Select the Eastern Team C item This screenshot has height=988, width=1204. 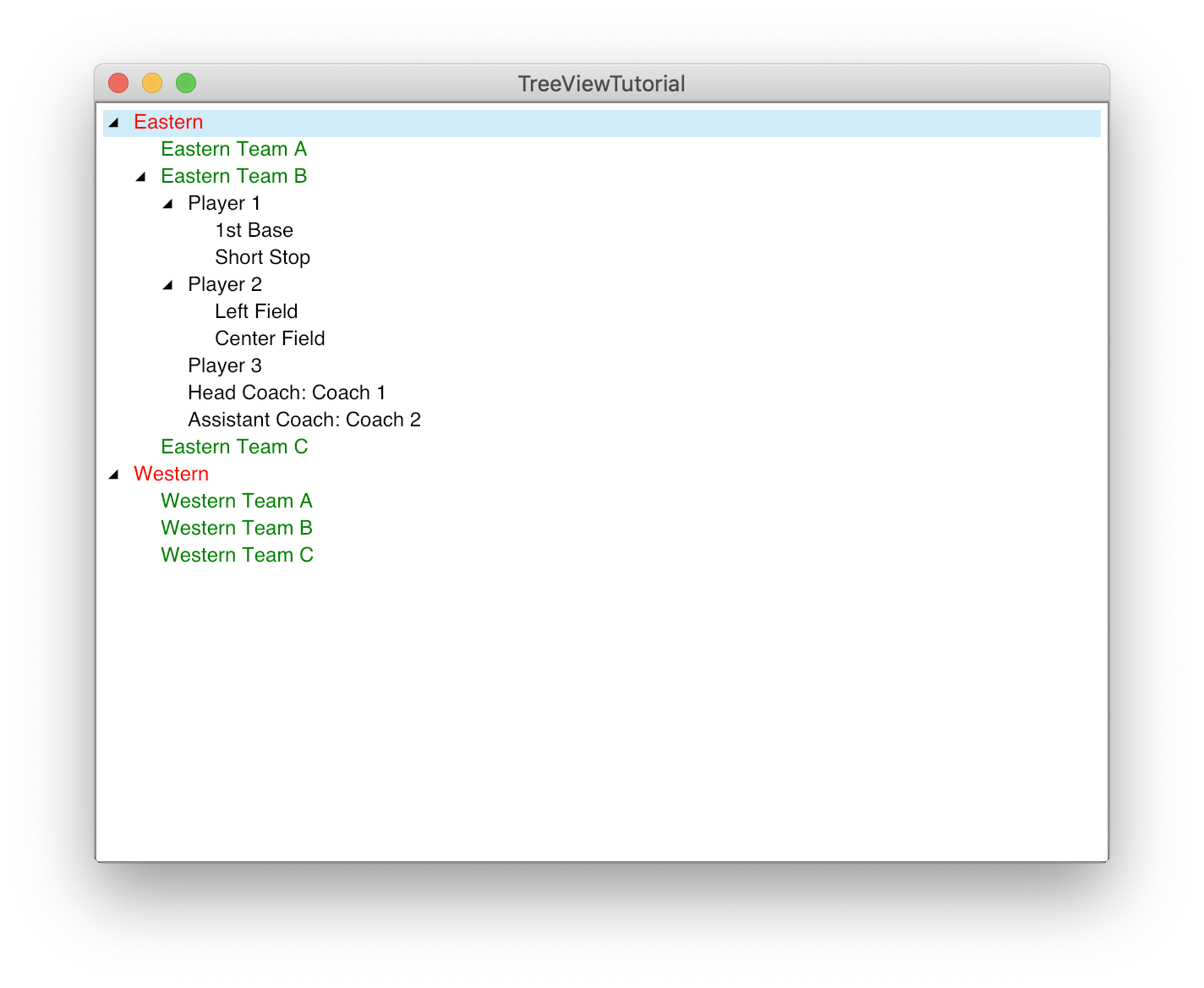click(234, 447)
